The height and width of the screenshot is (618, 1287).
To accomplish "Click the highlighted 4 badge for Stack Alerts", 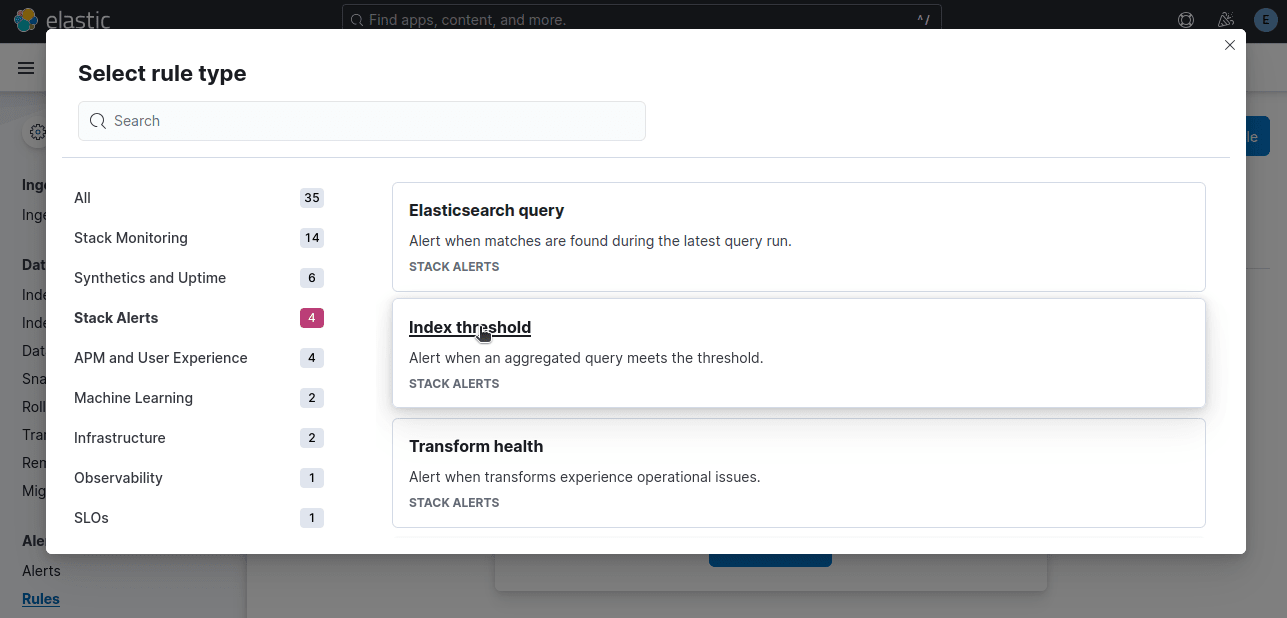I will coord(312,318).
